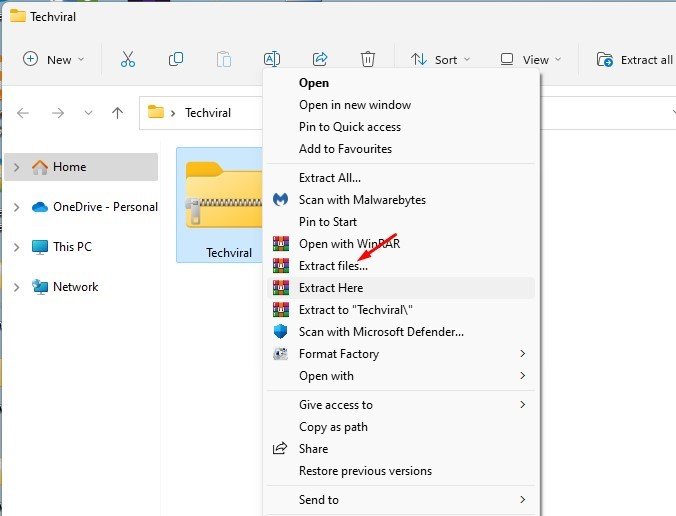This screenshot has width=676, height=516.
Task: Go forward with the right arrow
Action: point(58,113)
